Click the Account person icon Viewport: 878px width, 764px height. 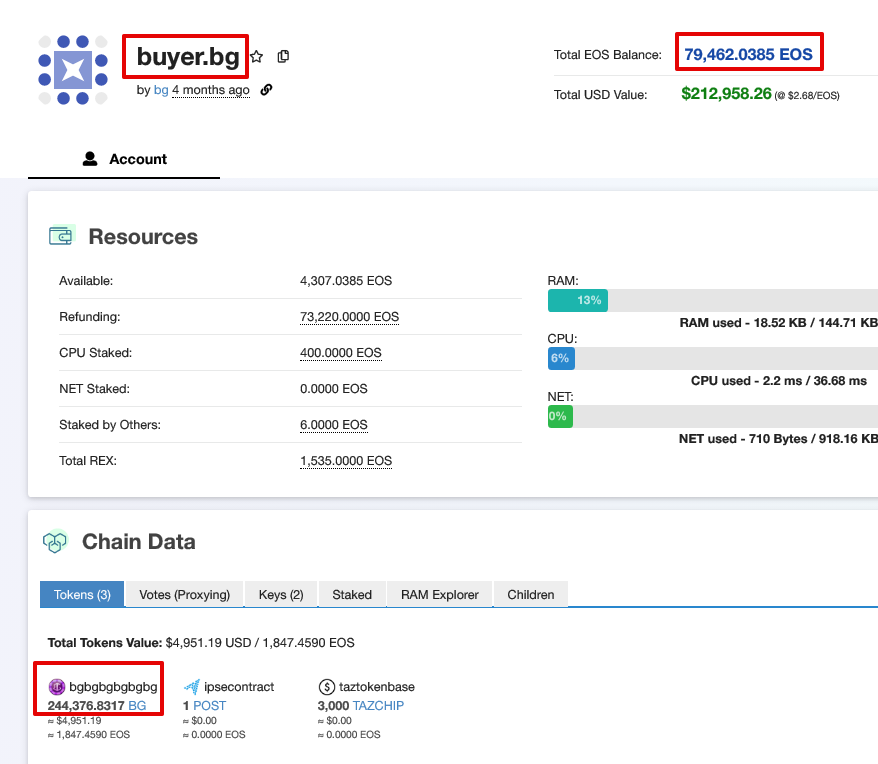(90, 159)
